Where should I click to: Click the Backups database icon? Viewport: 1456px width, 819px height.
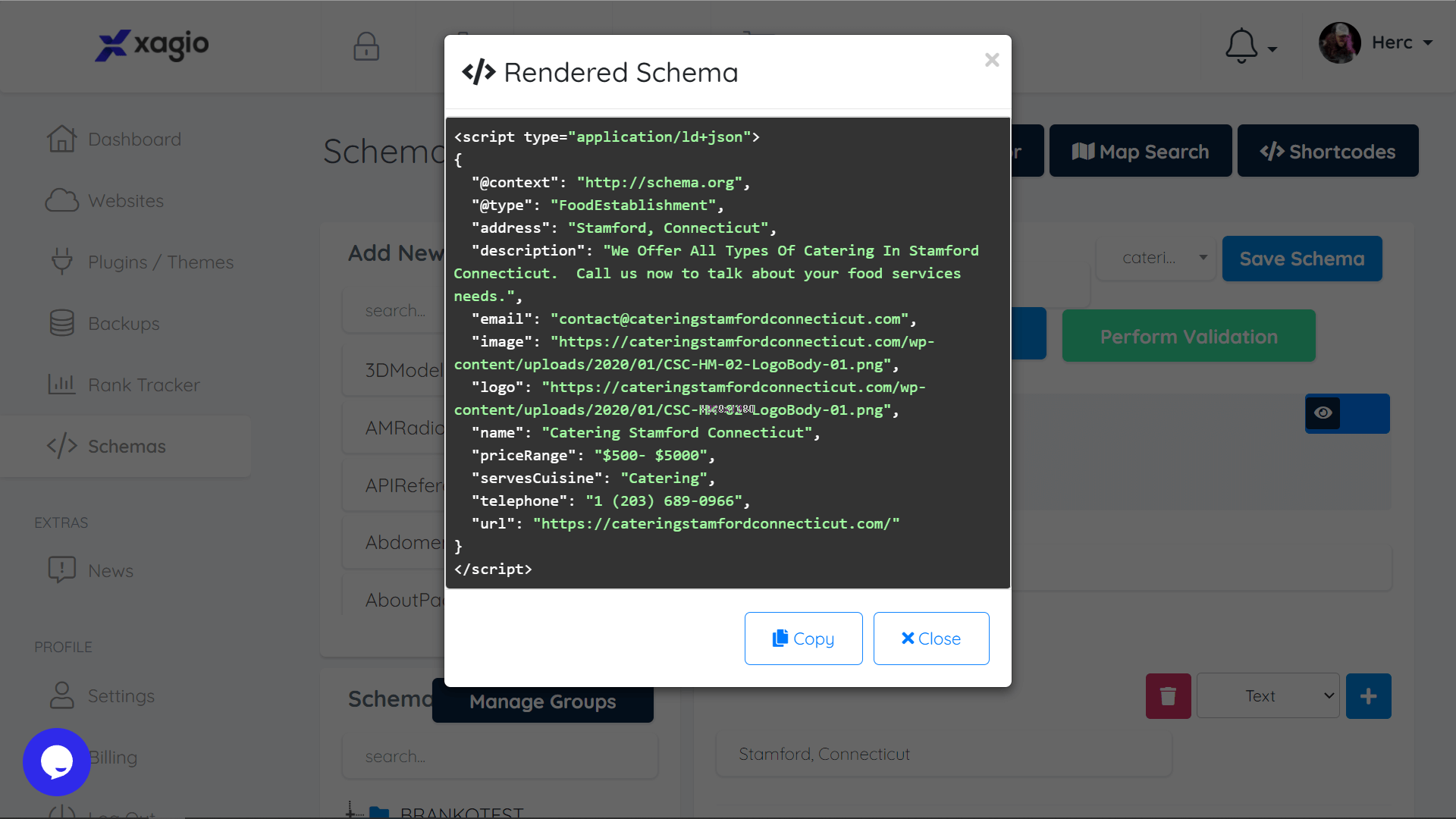point(61,323)
